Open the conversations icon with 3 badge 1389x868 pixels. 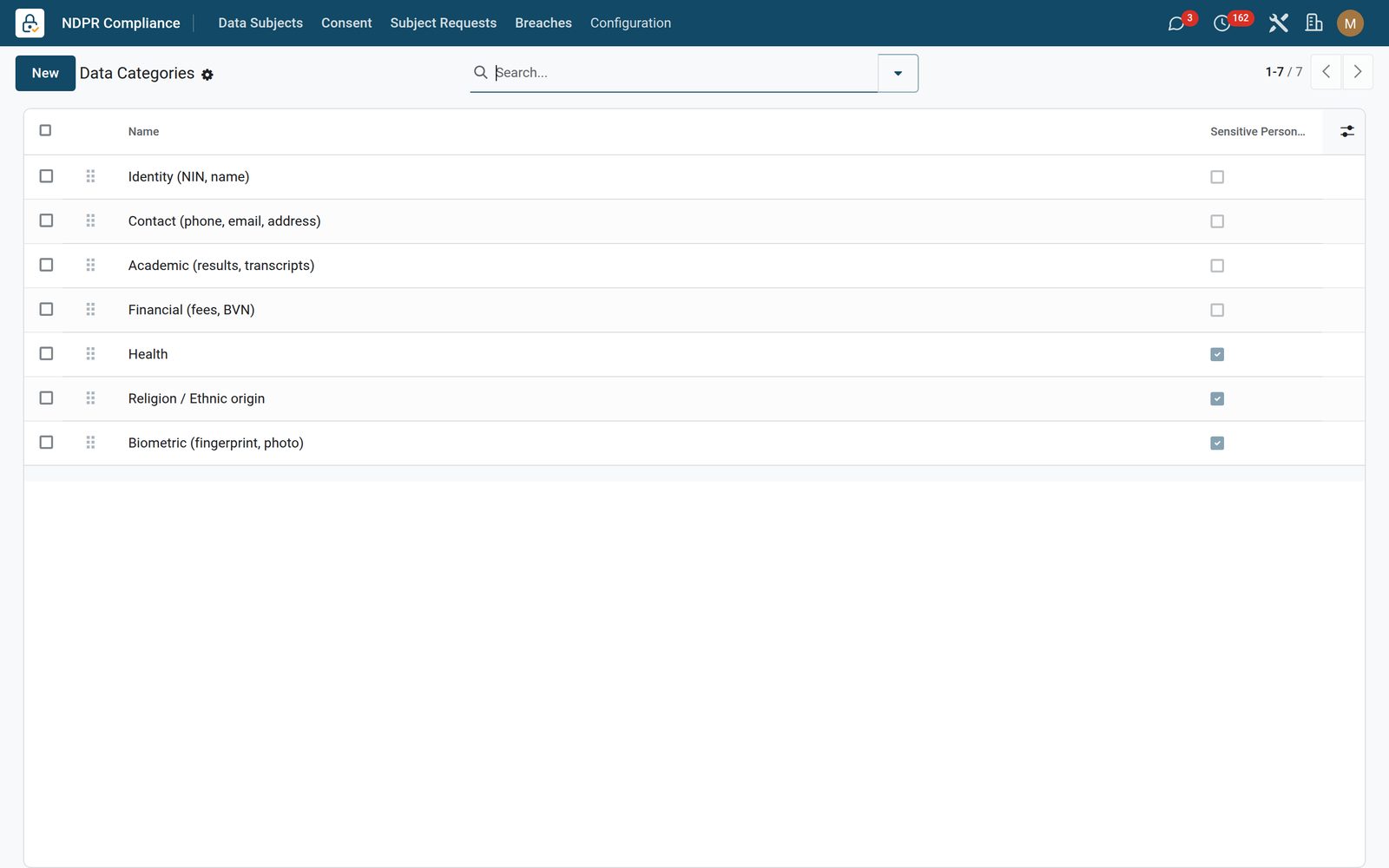pyautogui.click(x=1176, y=23)
